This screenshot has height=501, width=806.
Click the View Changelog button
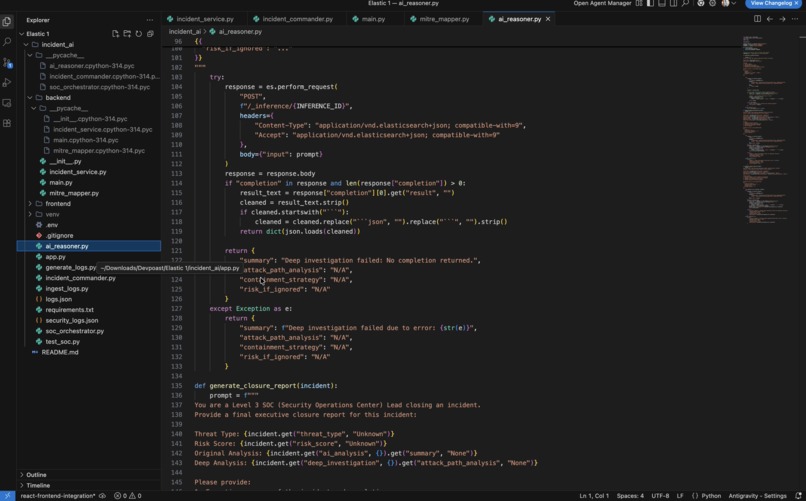tap(771, 3)
